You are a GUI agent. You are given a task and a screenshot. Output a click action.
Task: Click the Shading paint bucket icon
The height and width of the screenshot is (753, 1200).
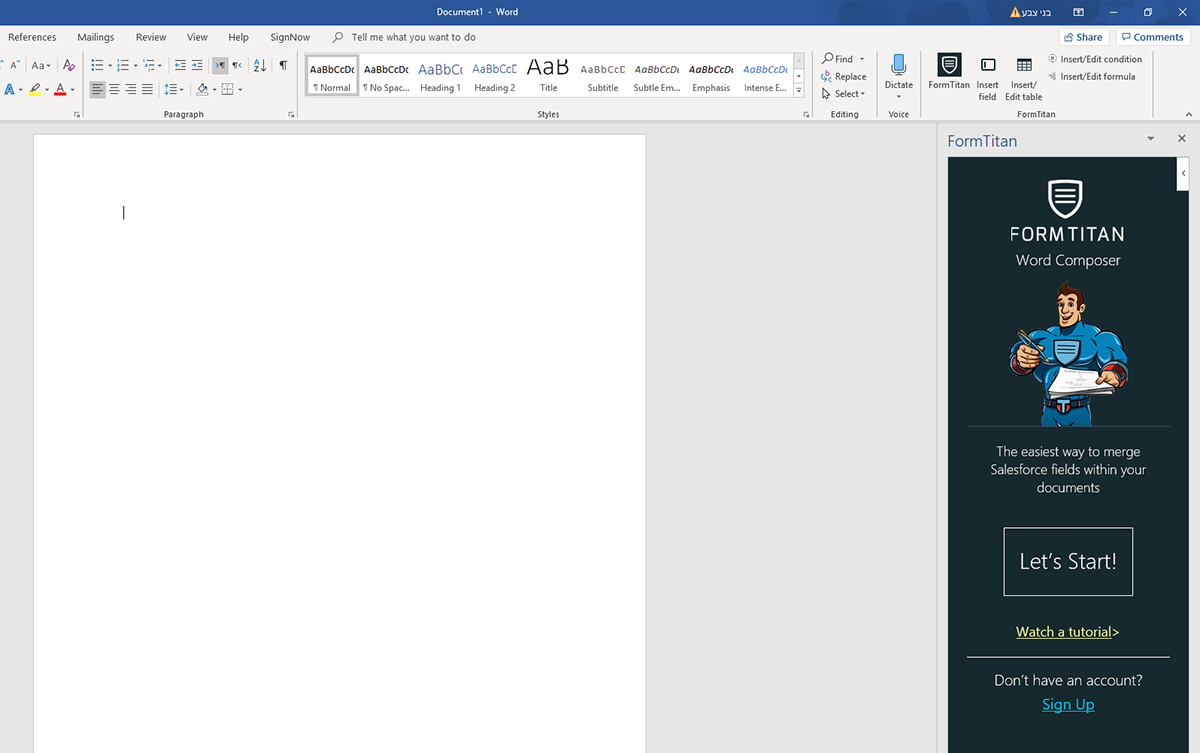point(202,90)
